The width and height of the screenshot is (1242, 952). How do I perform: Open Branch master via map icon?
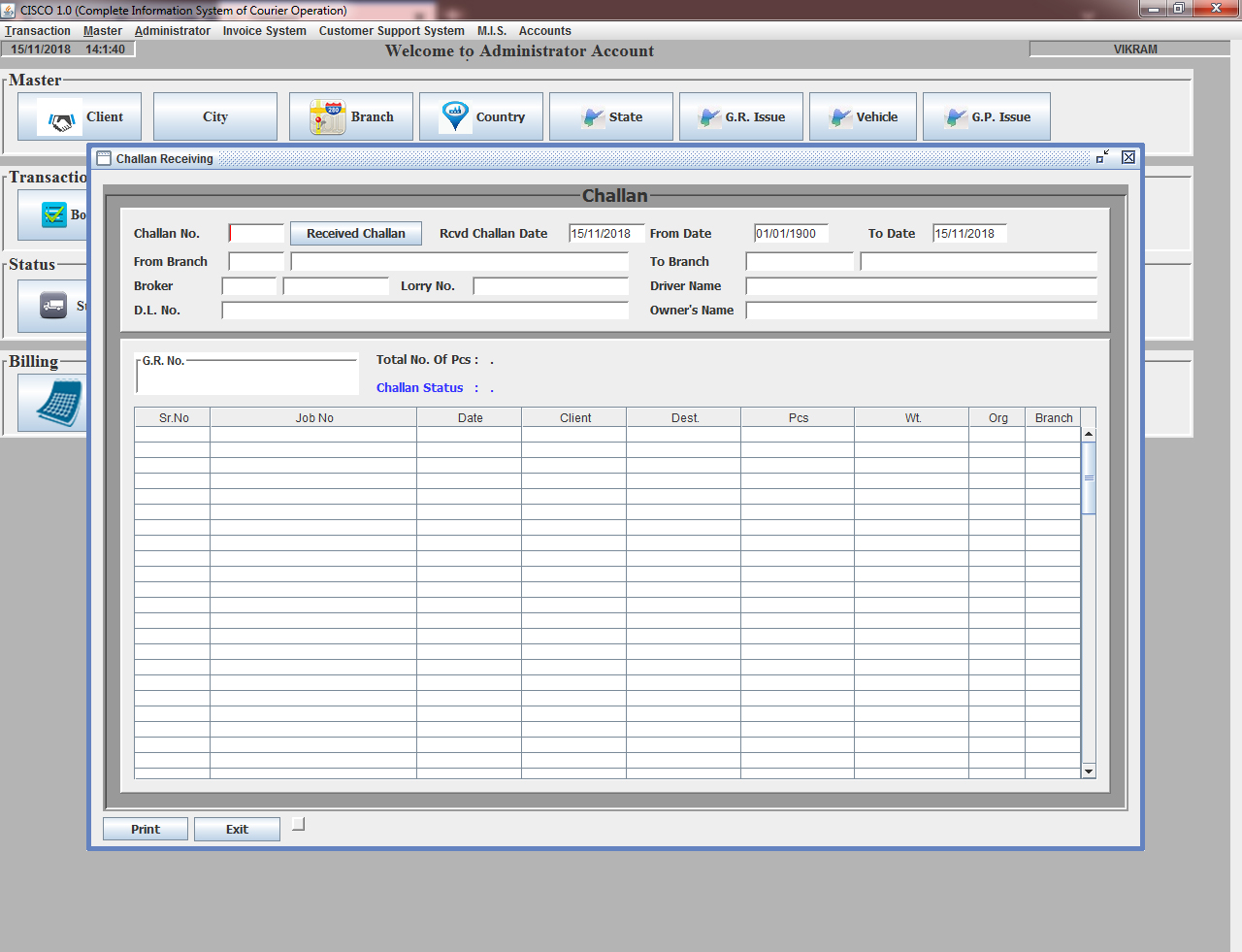click(x=328, y=117)
